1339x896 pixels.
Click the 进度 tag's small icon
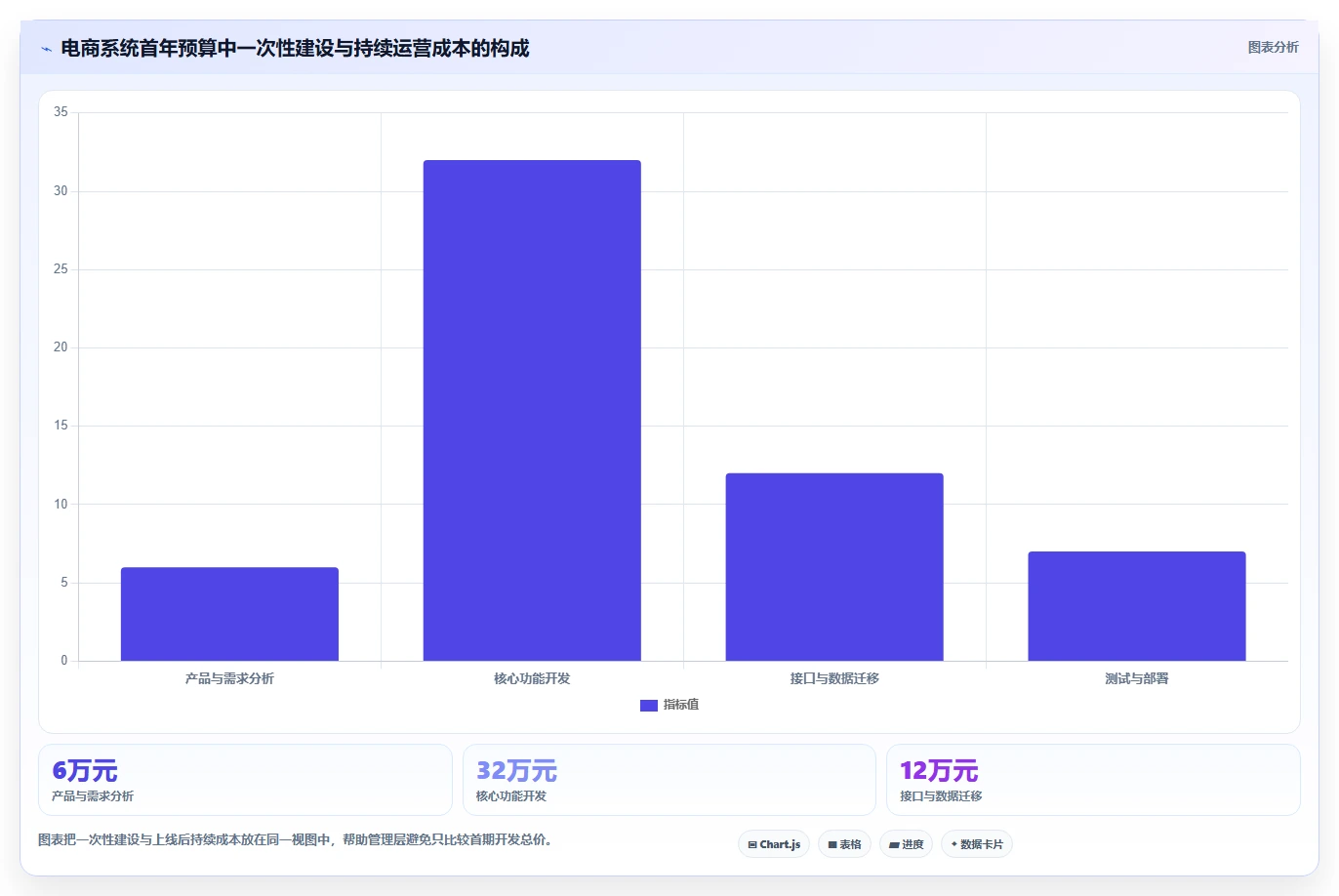[894, 845]
